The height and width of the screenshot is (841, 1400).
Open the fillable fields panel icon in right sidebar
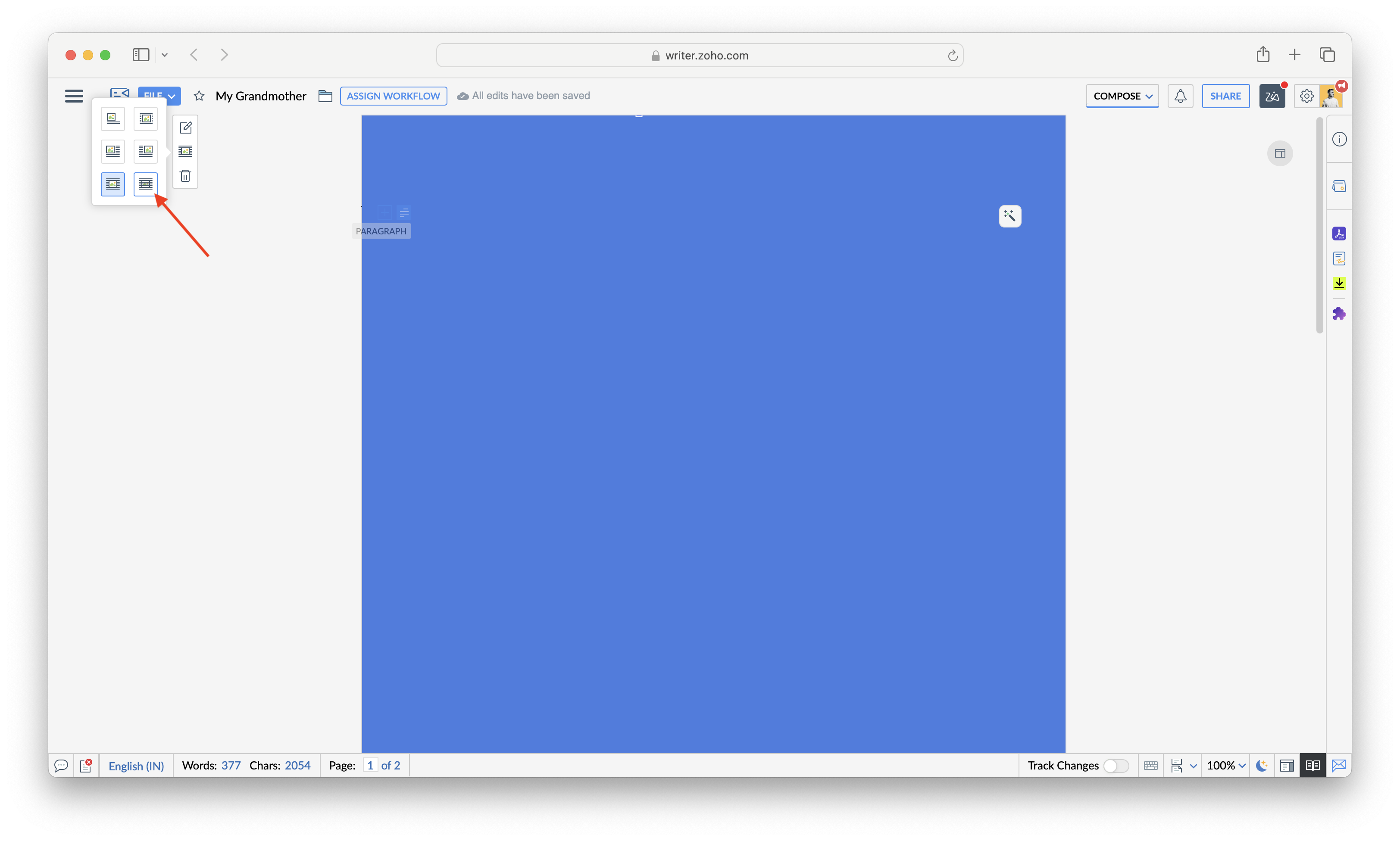(x=1339, y=187)
